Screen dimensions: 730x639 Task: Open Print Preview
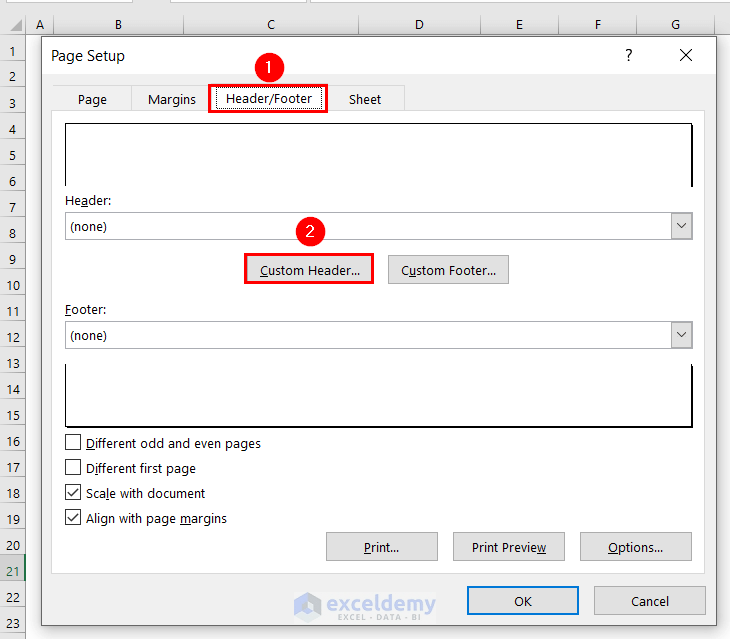pos(509,547)
